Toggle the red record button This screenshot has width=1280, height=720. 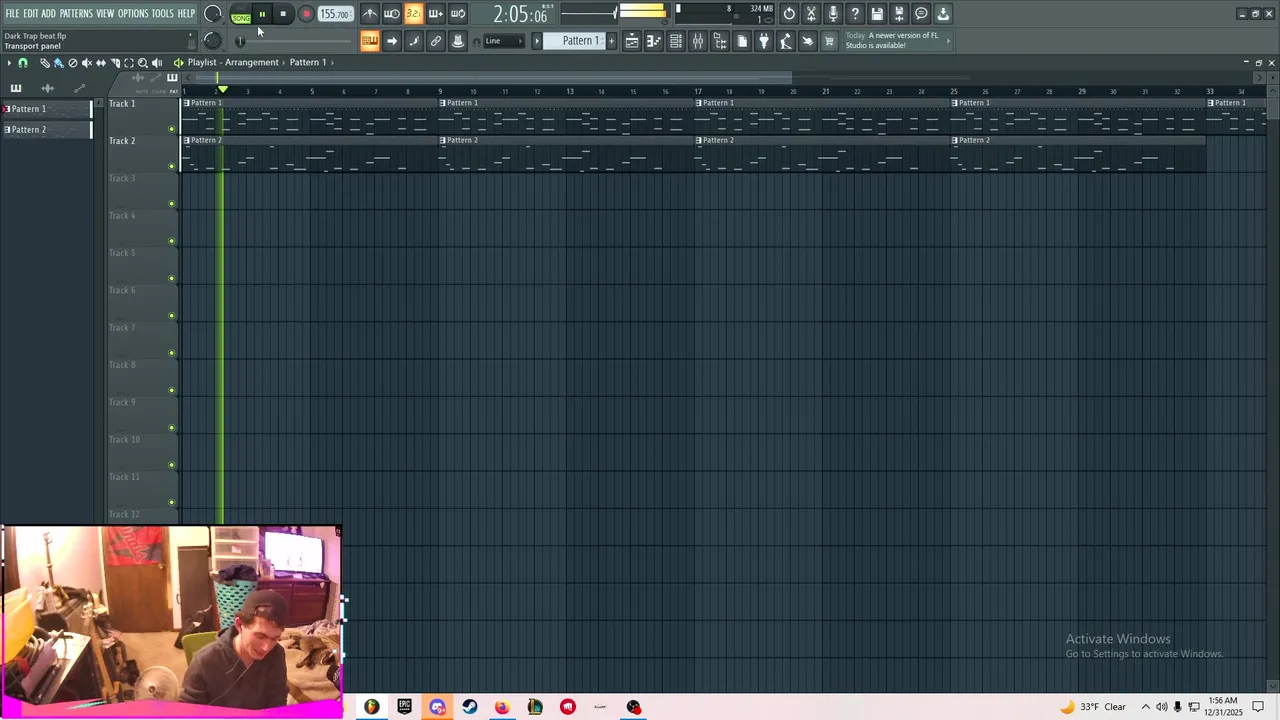pos(306,14)
